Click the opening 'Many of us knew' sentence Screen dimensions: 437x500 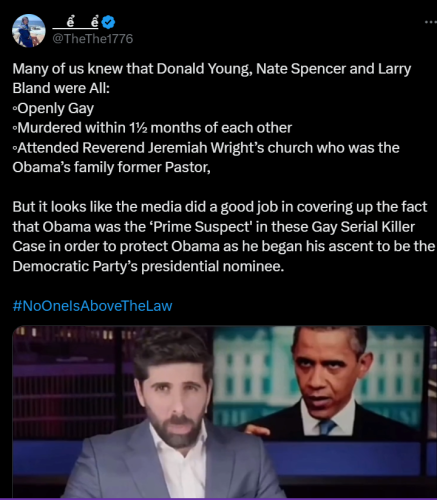[x=212, y=69]
